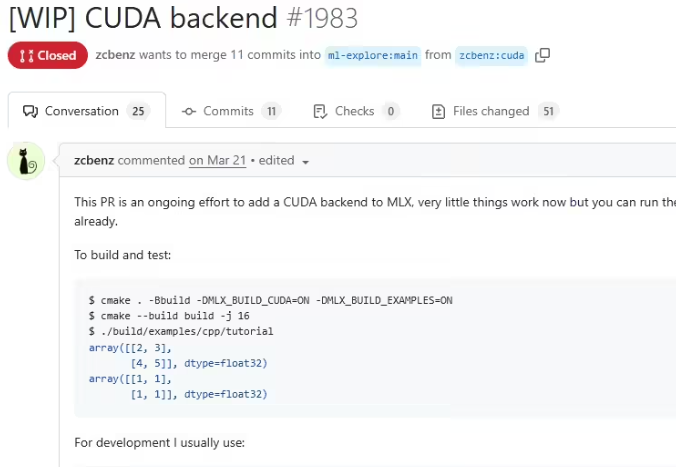Open the ml-explore:main base branch link

tap(373, 56)
